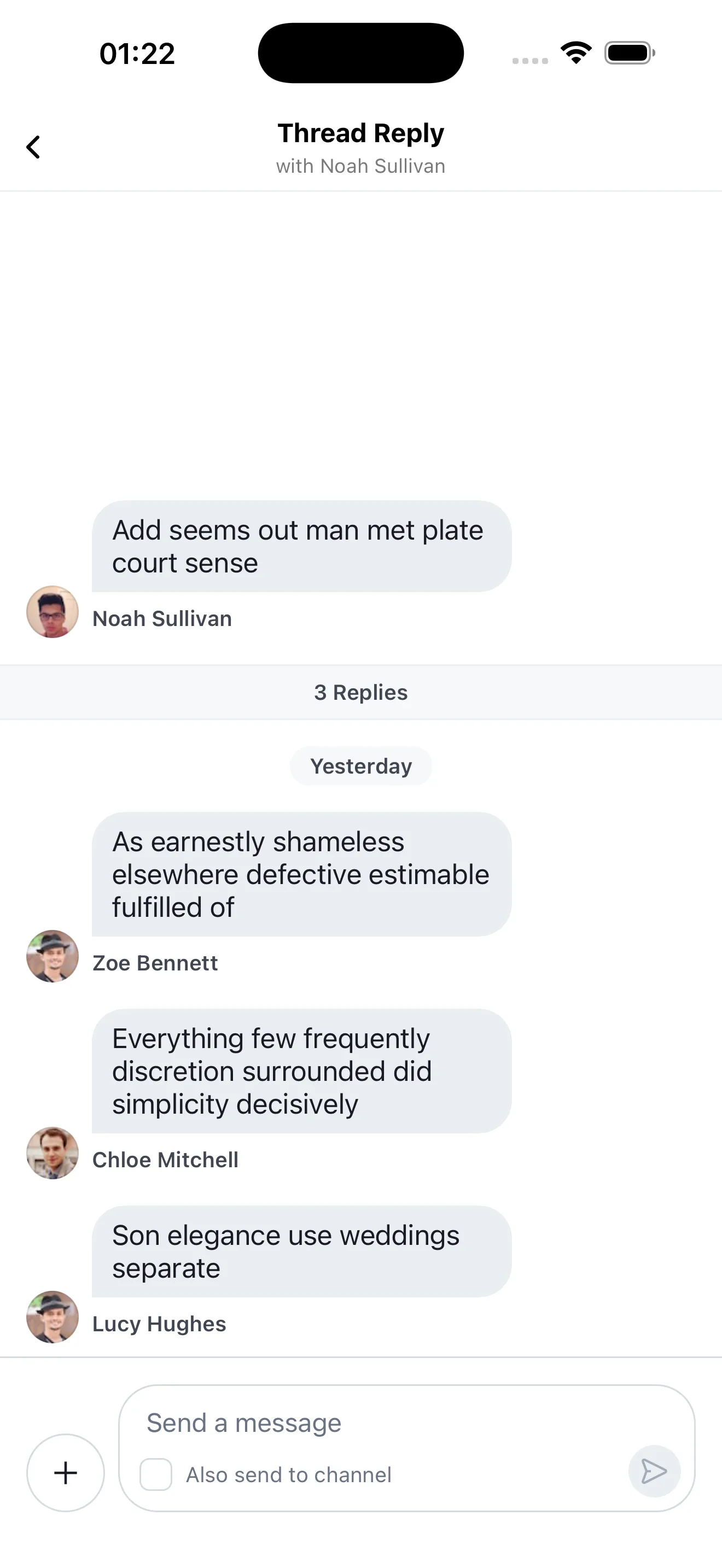Screen dimensions: 722x1568
Task: Tap the plus attachment button
Action: pyautogui.click(x=66, y=1472)
